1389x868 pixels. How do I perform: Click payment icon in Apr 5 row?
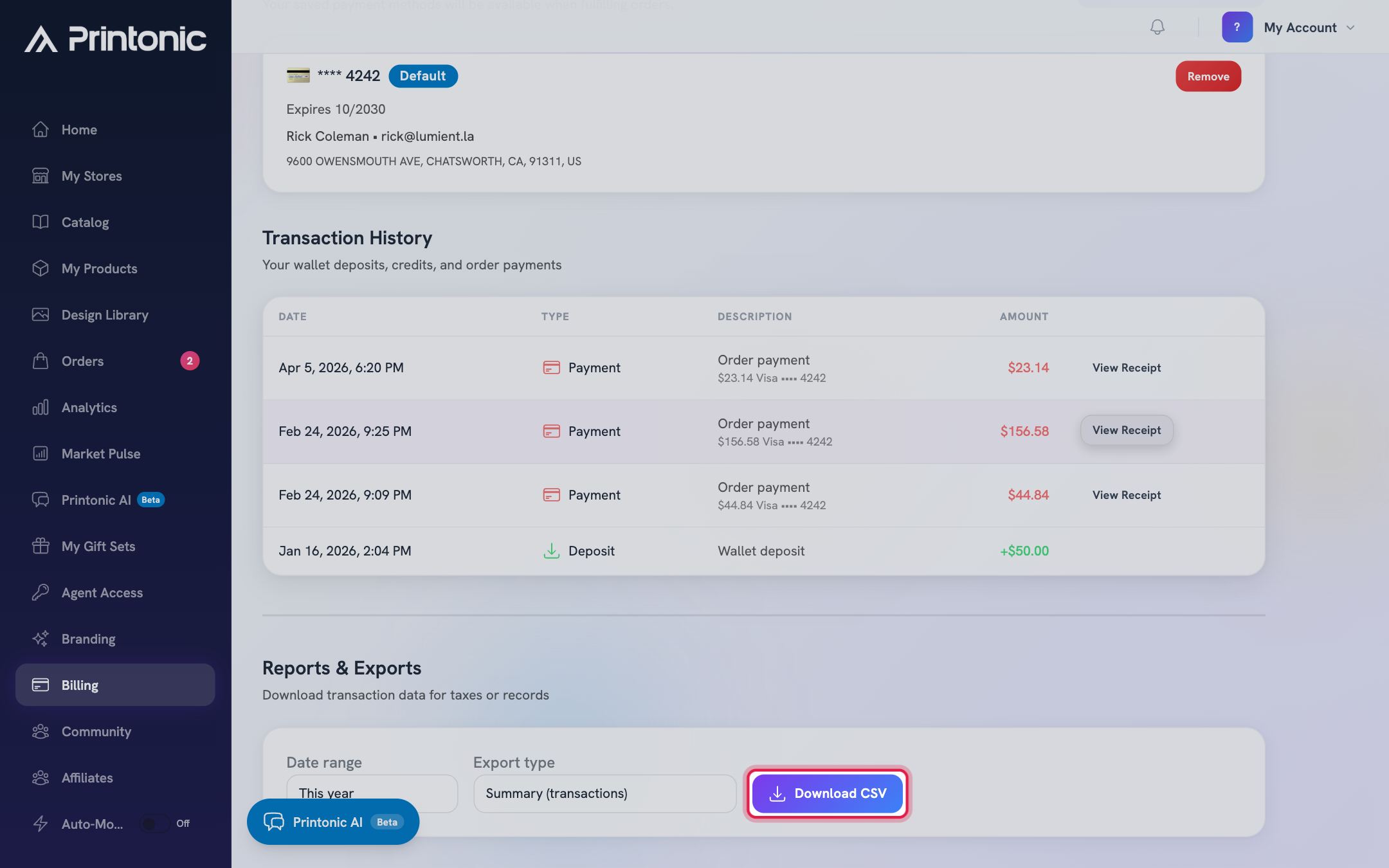tap(551, 367)
